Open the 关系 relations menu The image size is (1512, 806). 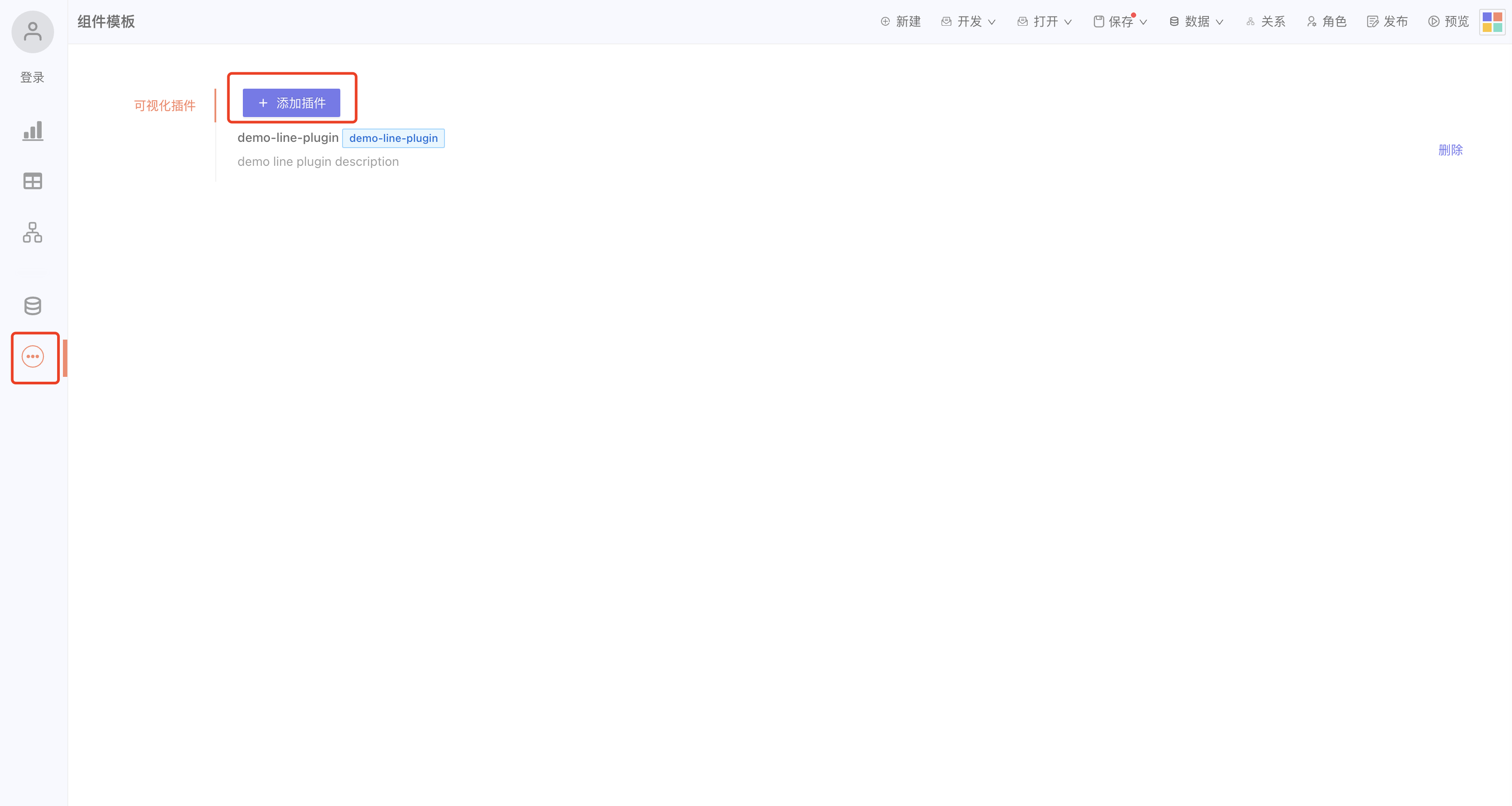[1266, 22]
